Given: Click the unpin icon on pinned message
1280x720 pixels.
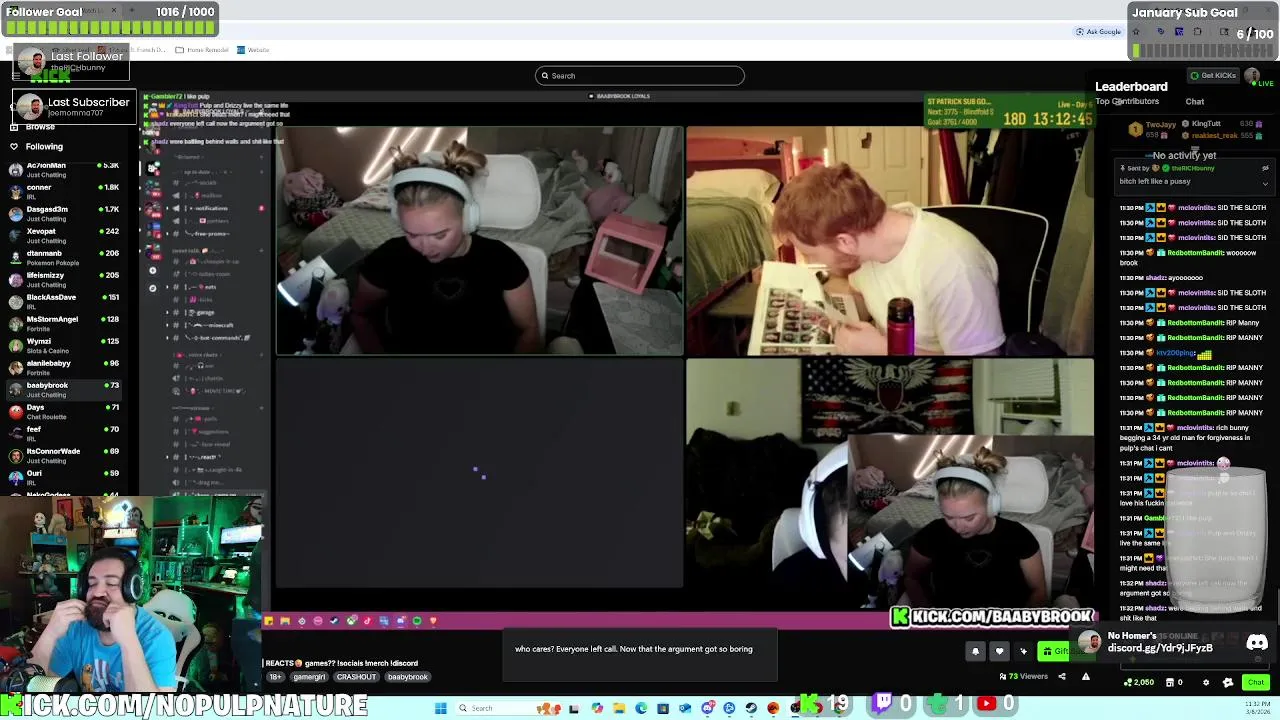Looking at the screenshot, I should click(x=1265, y=168).
